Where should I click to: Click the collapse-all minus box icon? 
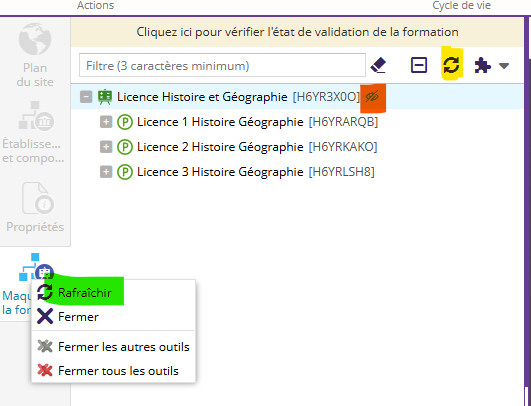coord(419,65)
